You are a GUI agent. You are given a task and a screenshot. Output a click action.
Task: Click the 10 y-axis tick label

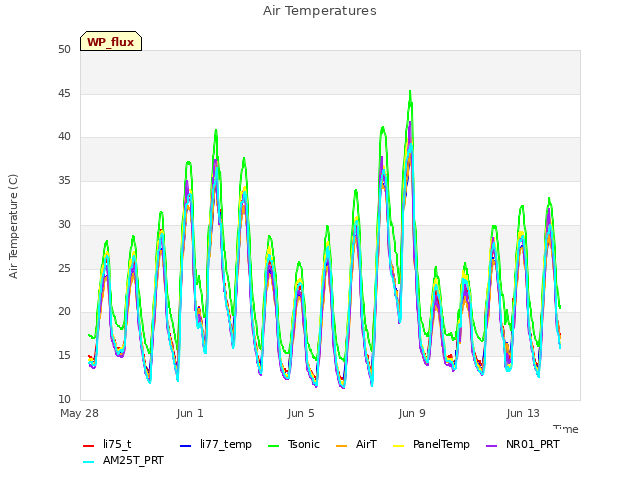(64, 399)
